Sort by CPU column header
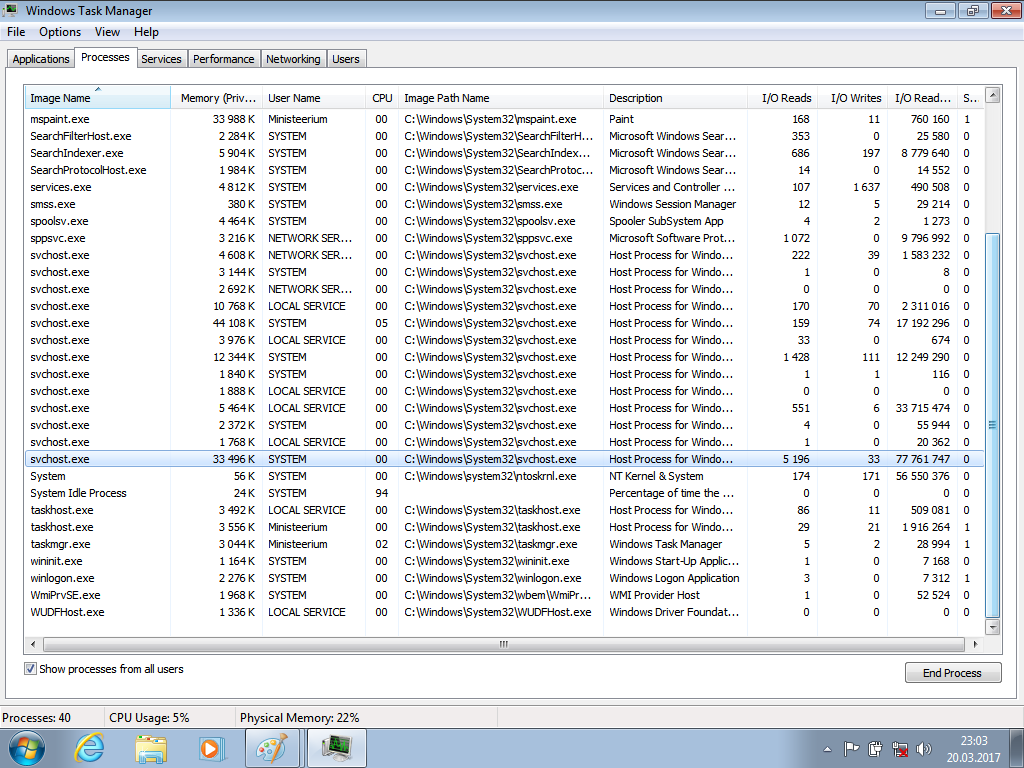This screenshot has height=768, width=1024. (x=382, y=98)
